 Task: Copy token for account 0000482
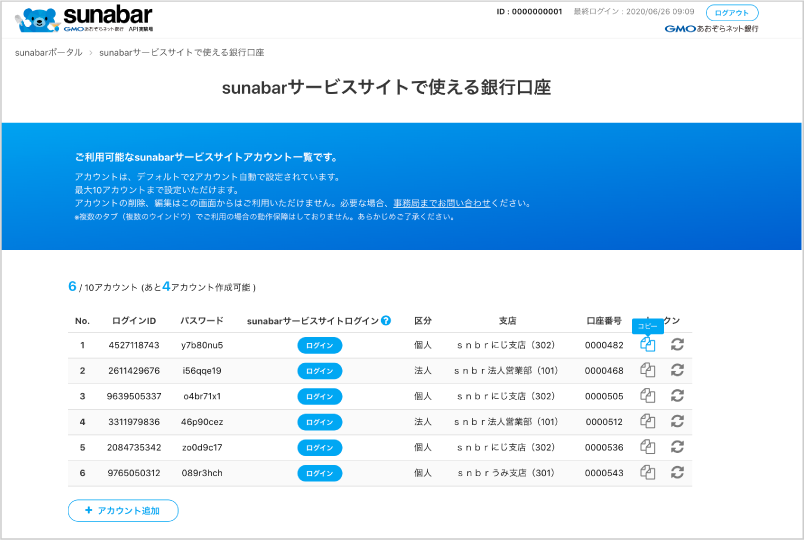648,344
